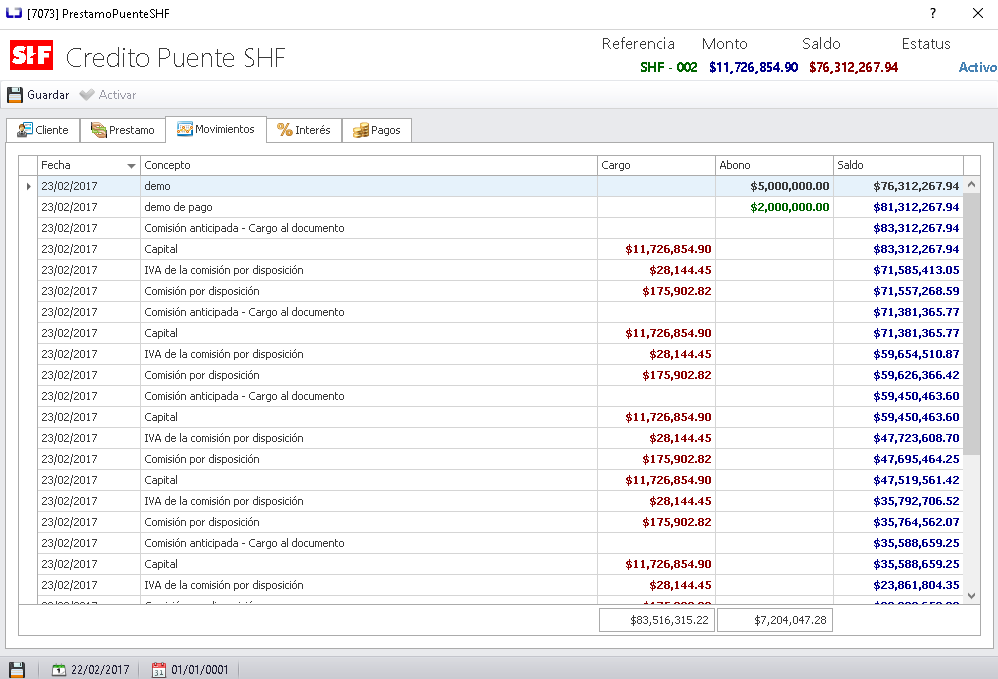Click the Saldo column header
Screen dimensions: 998x679
[898, 165]
